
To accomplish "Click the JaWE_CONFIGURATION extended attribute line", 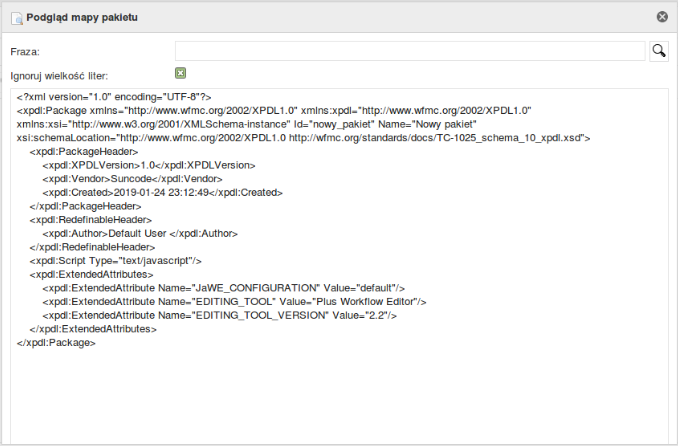I will coord(224,288).
